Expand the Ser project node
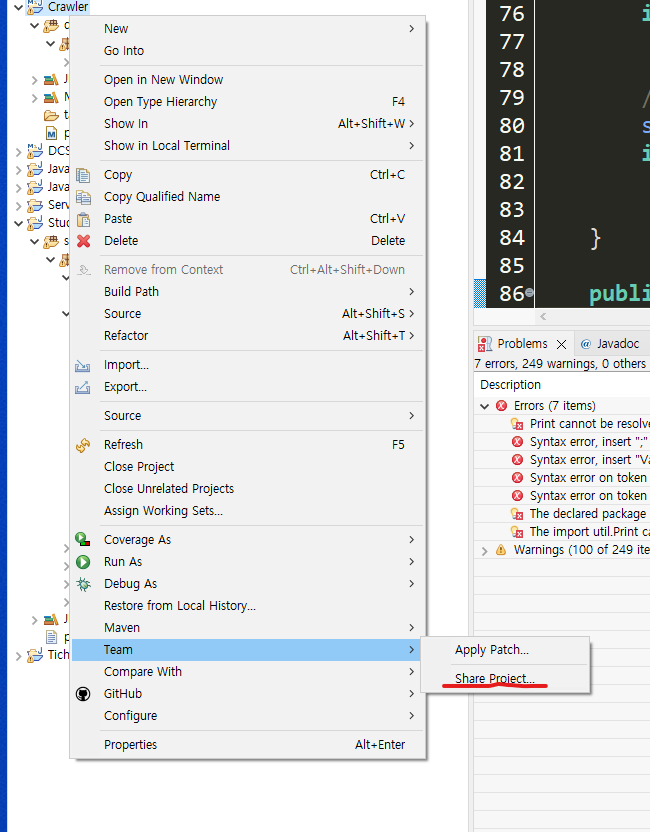650x832 pixels. click(19, 206)
